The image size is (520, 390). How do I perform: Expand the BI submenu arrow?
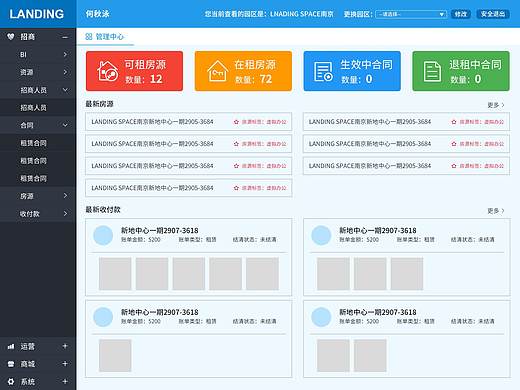pos(65,54)
